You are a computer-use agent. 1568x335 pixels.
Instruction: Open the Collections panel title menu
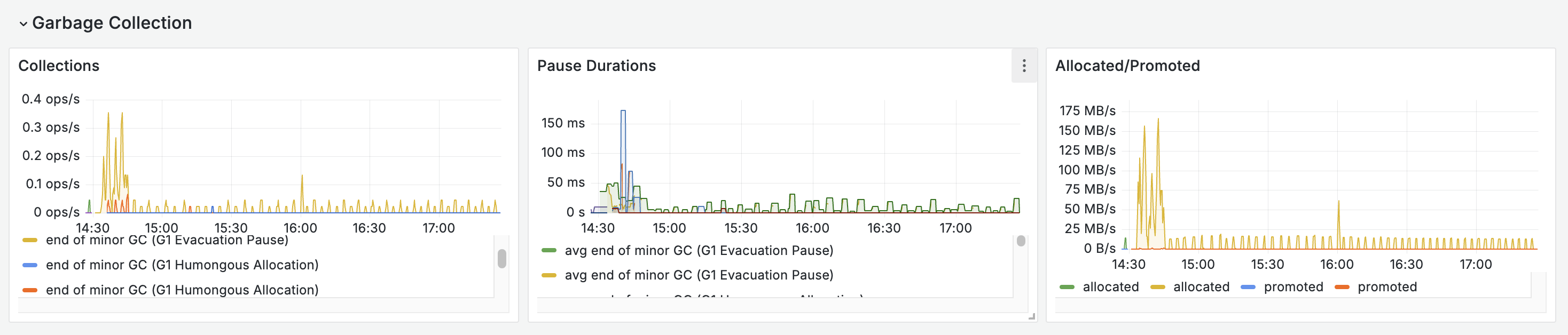tap(58, 66)
